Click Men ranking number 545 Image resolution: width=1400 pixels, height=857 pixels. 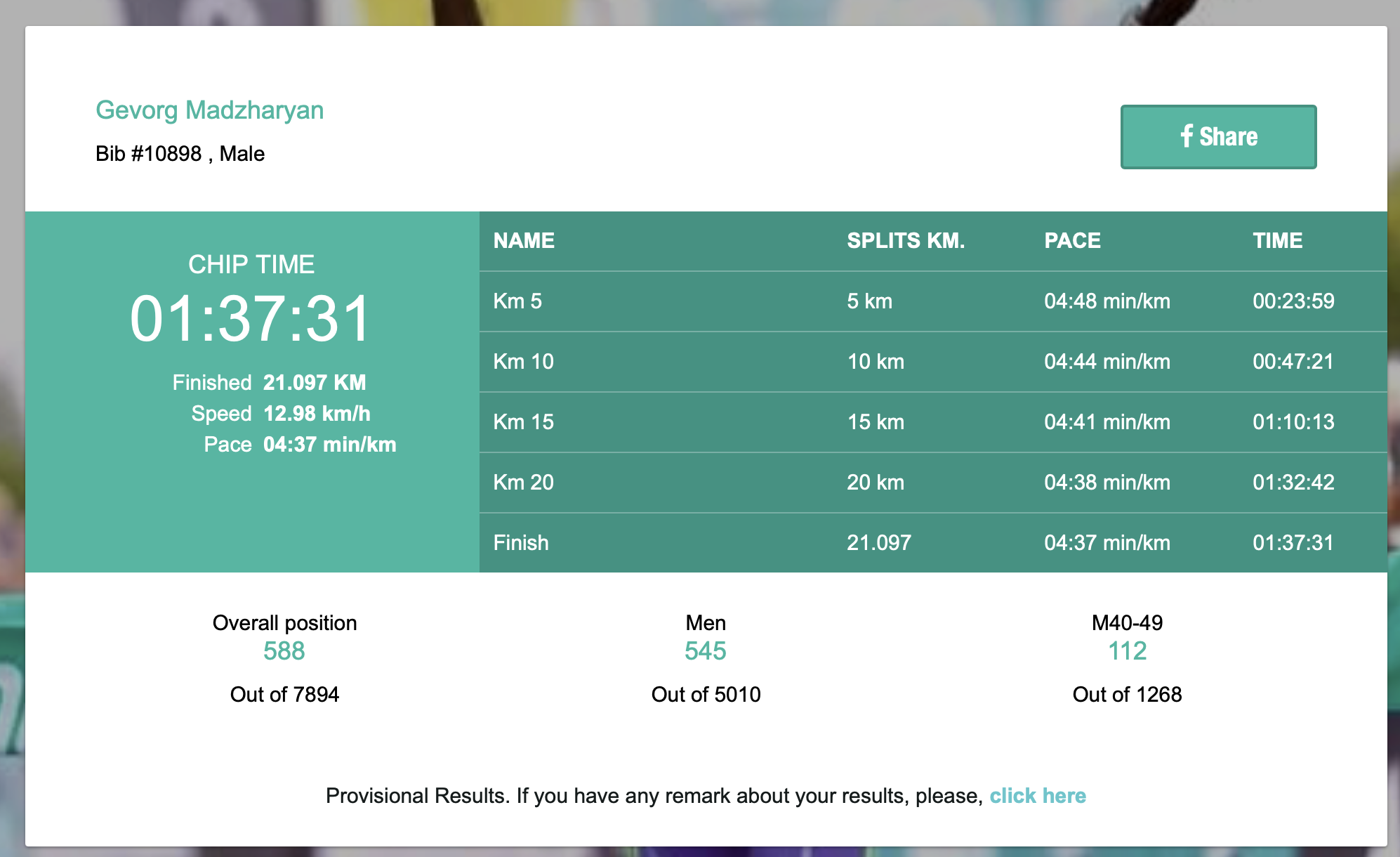(706, 651)
